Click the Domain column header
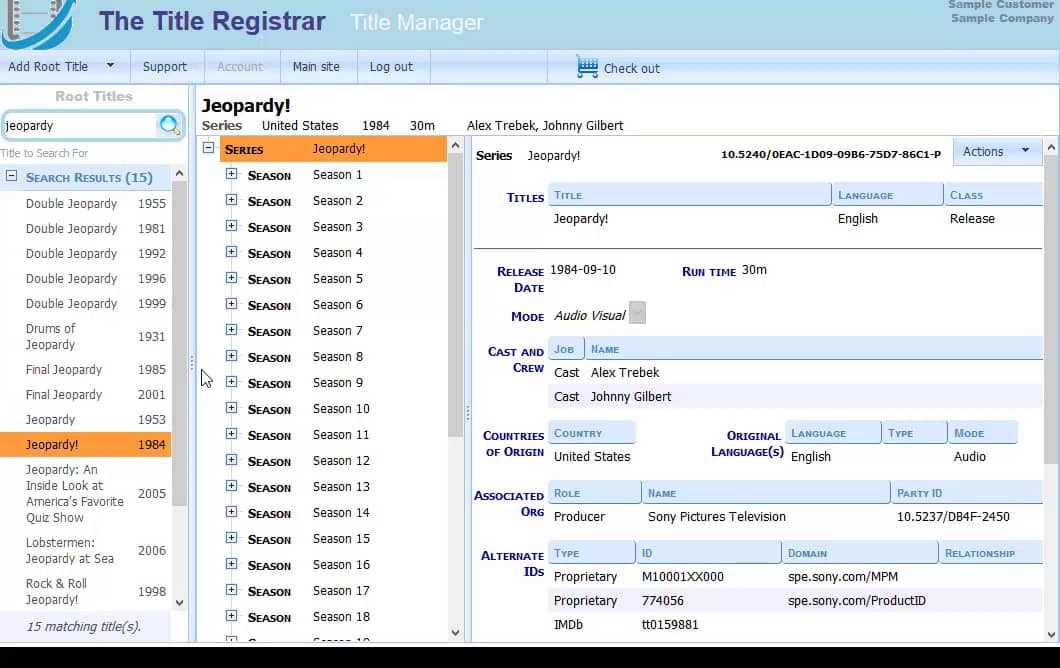 [x=859, y=553]
